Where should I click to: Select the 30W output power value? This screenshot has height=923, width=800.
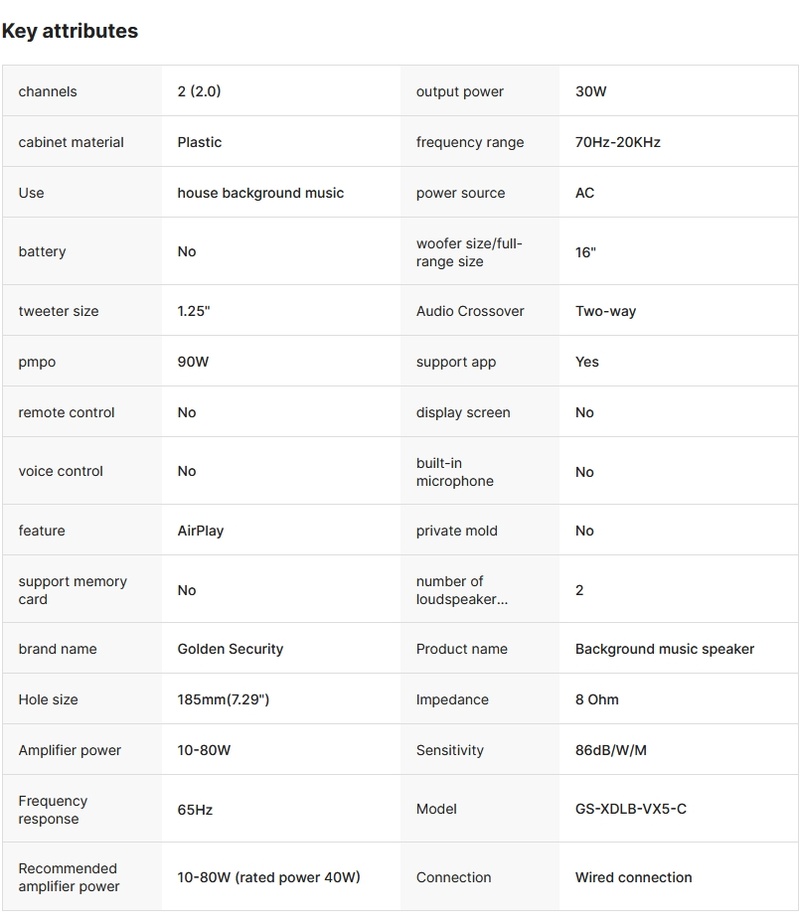click(590, 91)
